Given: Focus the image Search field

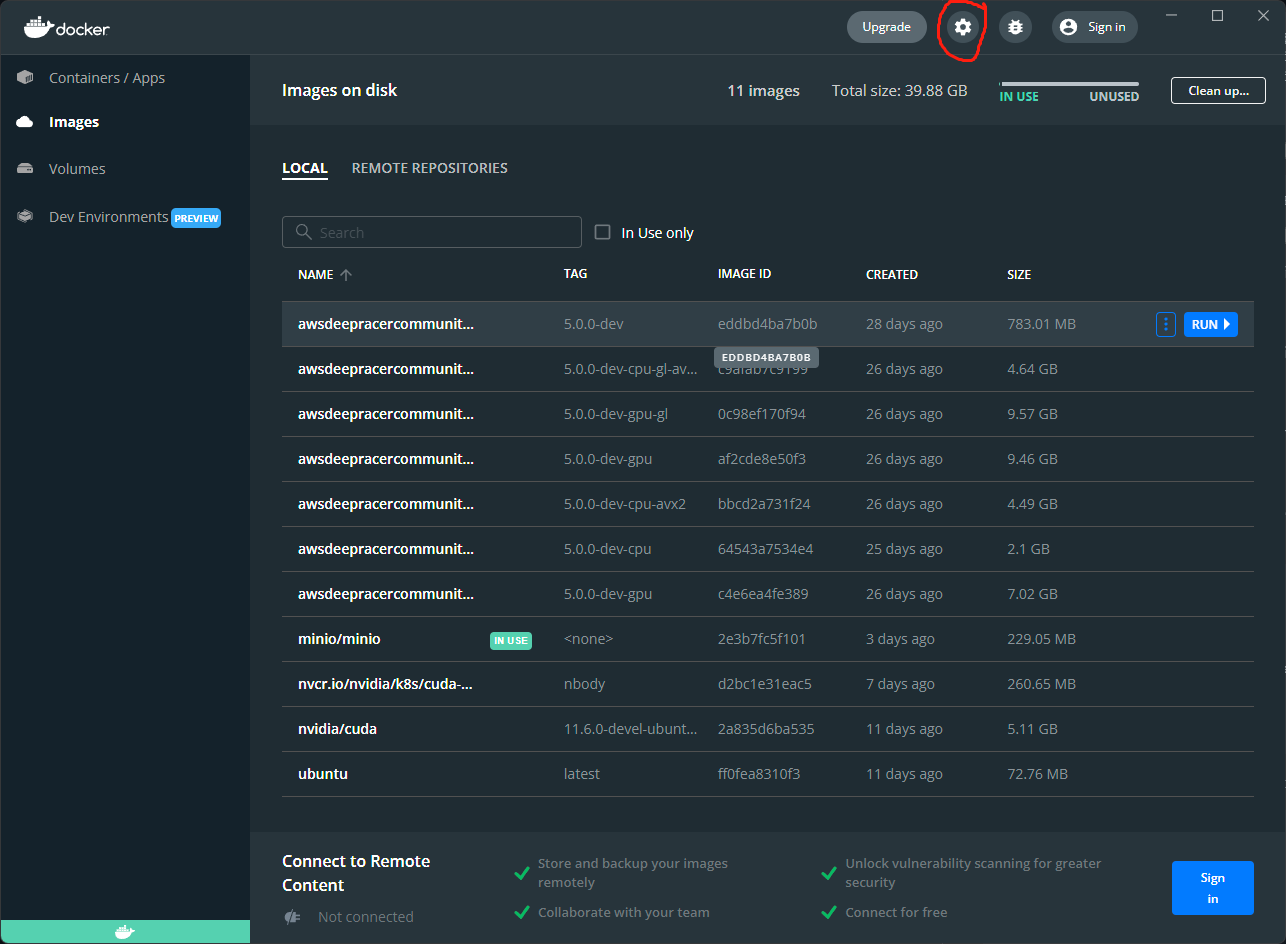Looking at the screenshot, I should pyautogui.click(x=432, y=232).
